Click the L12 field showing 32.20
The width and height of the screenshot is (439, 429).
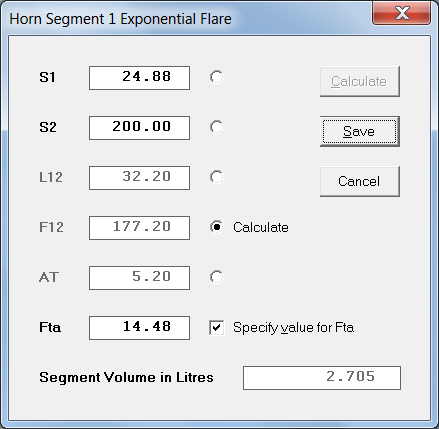(x=139, y=178)
